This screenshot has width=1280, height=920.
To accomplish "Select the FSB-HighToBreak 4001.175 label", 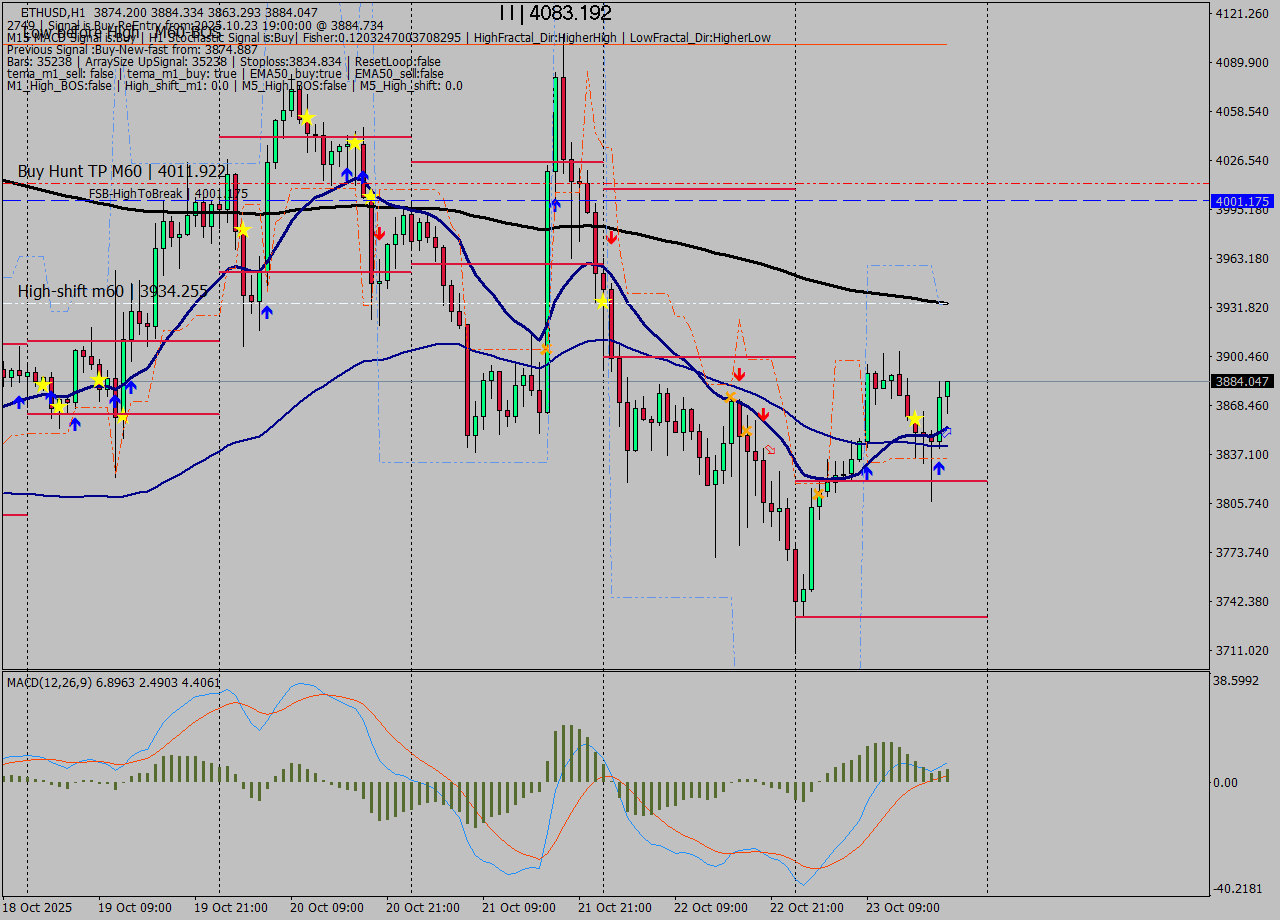I will 165,194.
